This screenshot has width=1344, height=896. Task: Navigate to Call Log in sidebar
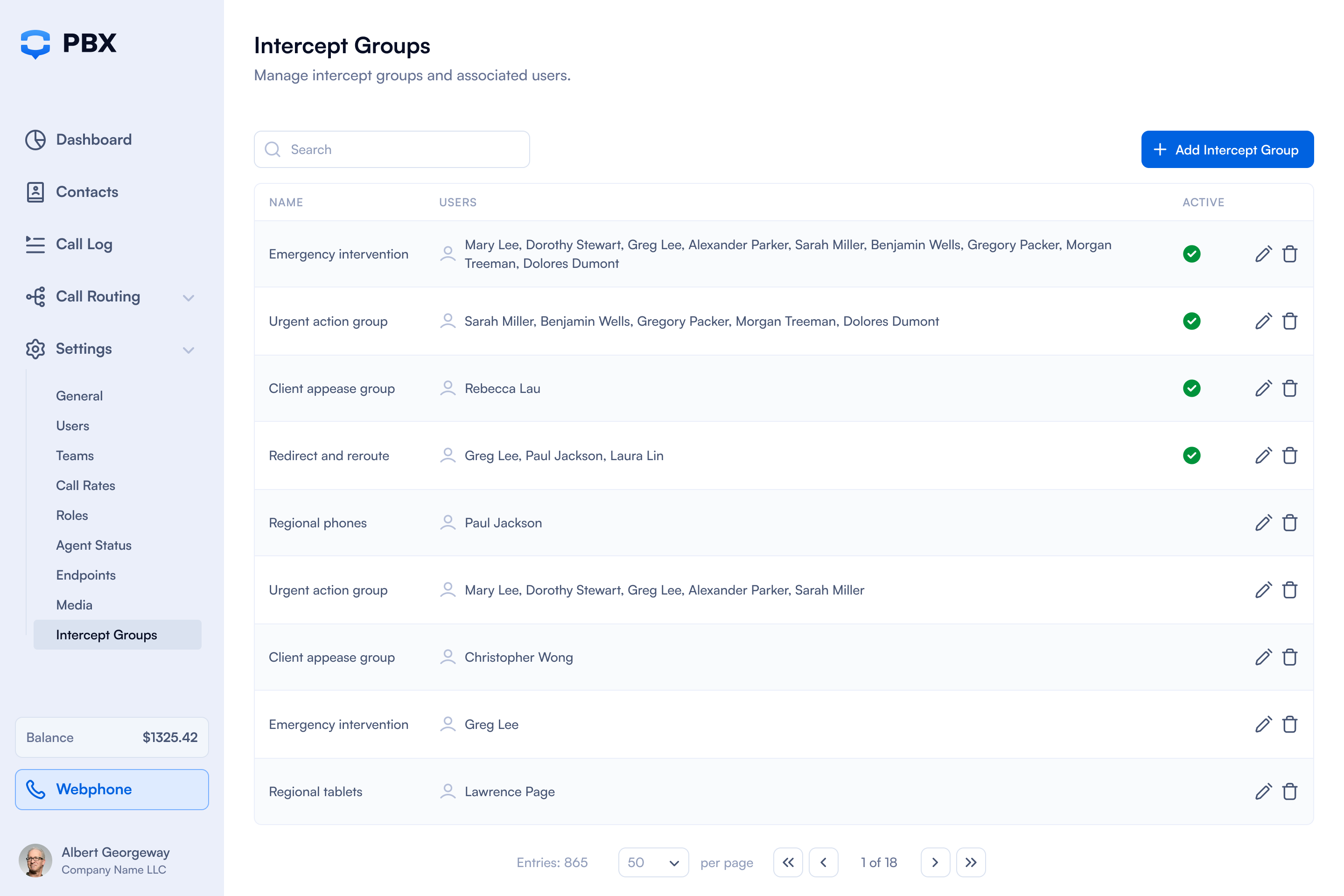coord(84,244)
